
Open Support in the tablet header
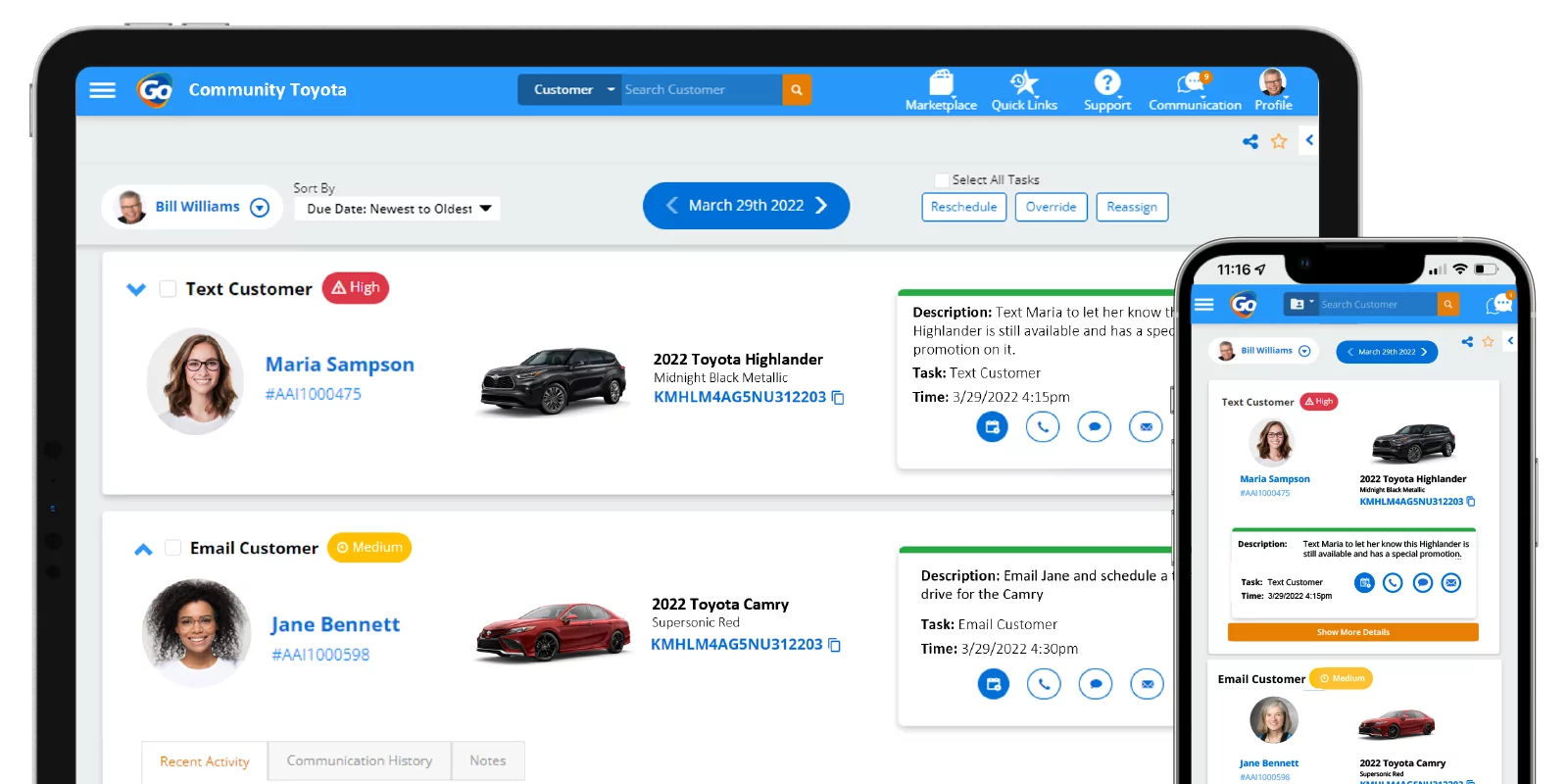click(x=1107, y=90)
